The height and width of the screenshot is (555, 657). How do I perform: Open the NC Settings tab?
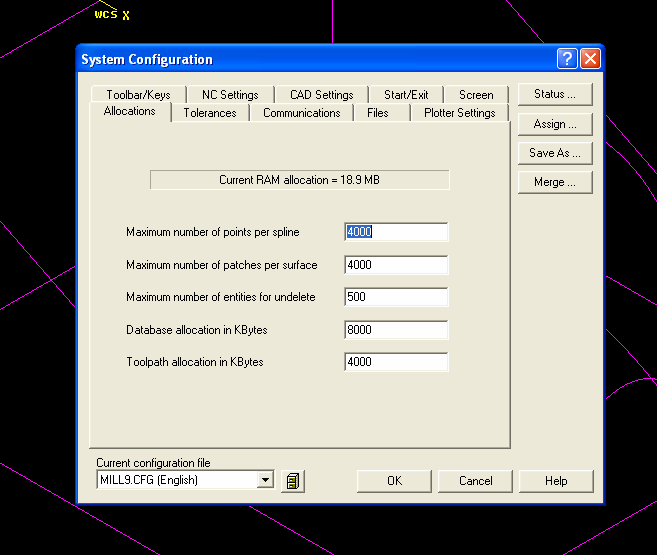tap(230, 95)
